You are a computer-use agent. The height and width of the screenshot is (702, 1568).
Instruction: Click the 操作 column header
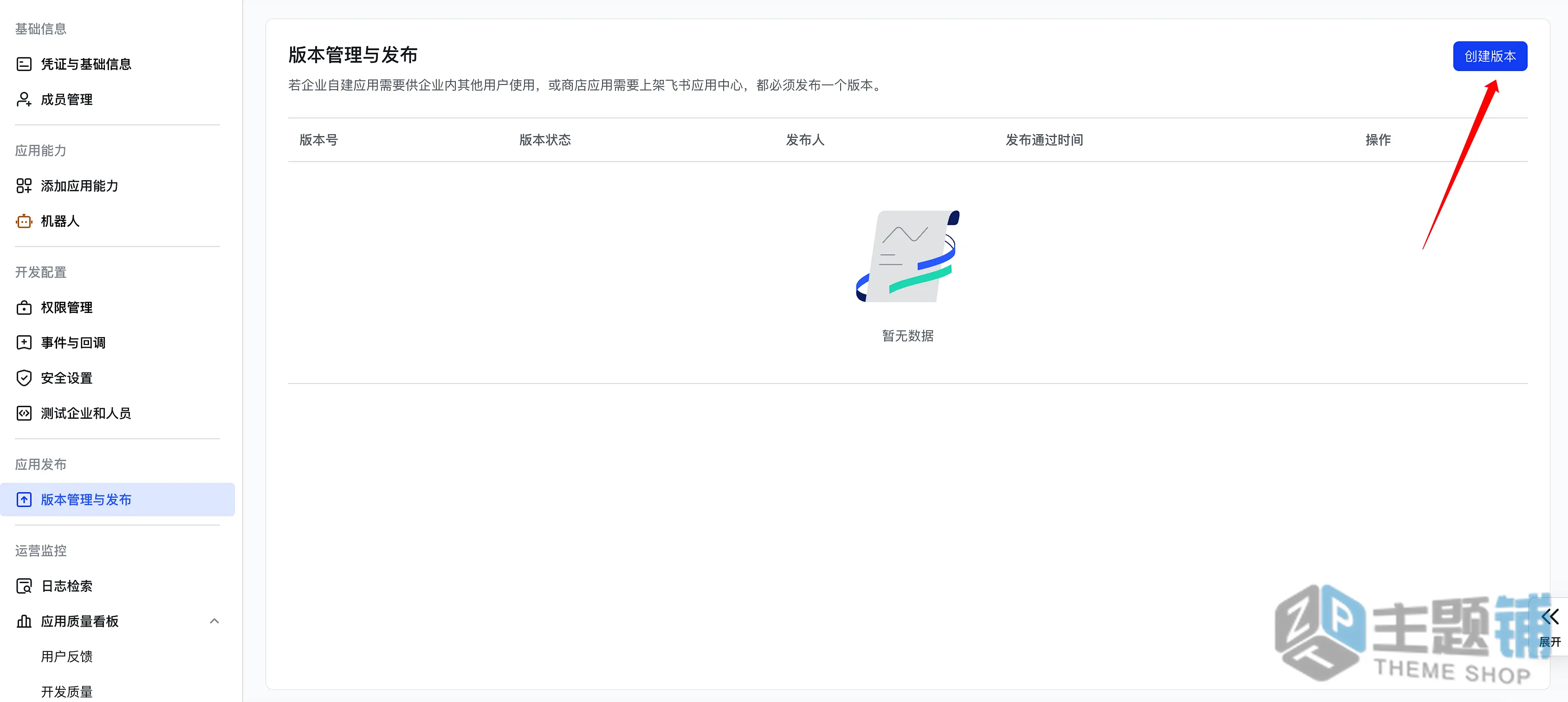click(x=1378, y=140)
